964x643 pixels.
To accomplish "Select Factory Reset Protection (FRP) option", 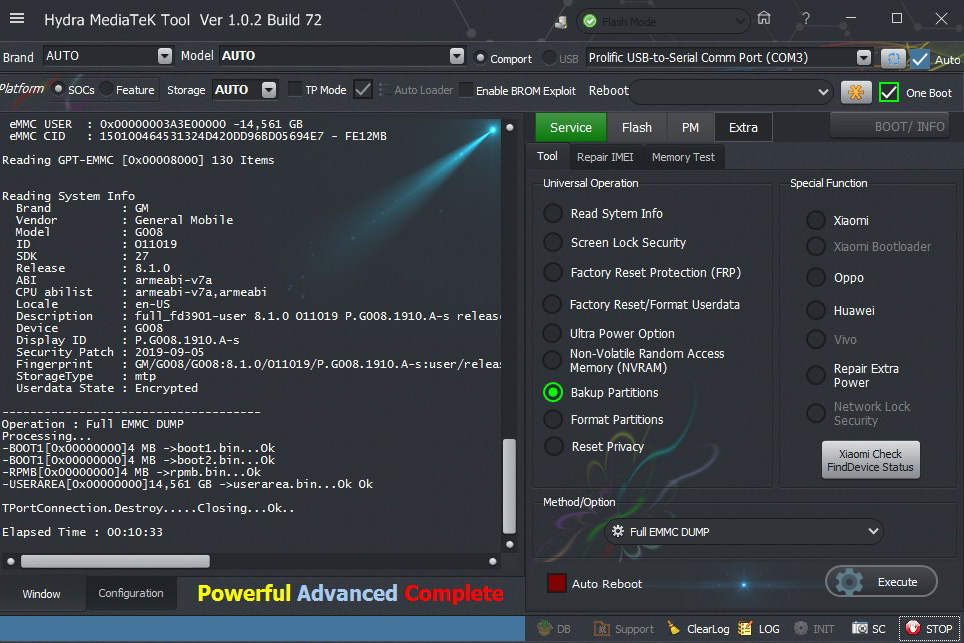I will click(553, 273).
